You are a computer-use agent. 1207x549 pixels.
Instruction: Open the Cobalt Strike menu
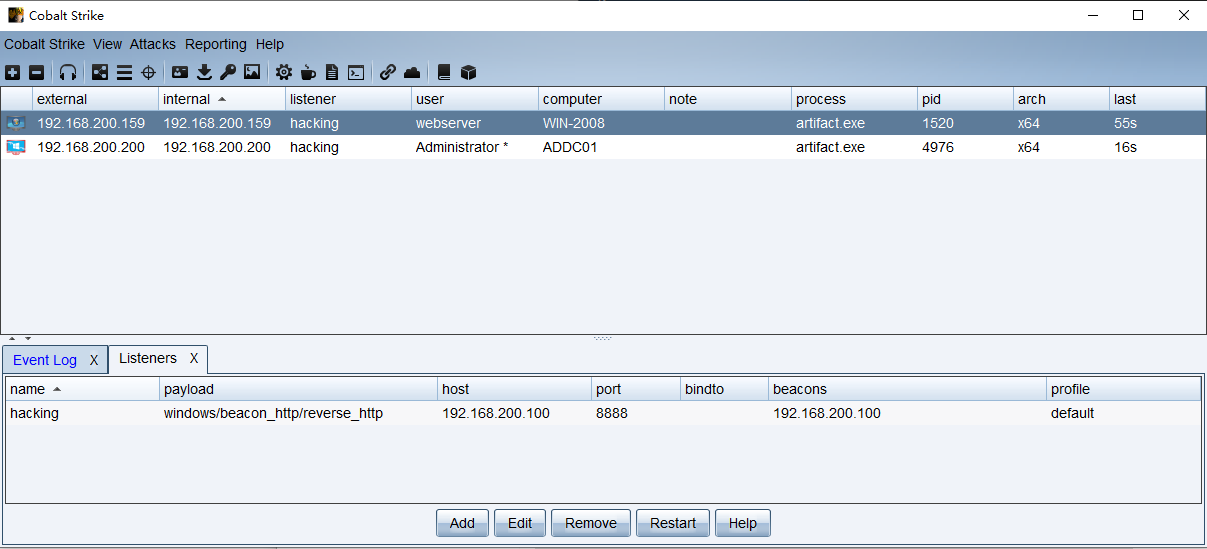[44, 44]
